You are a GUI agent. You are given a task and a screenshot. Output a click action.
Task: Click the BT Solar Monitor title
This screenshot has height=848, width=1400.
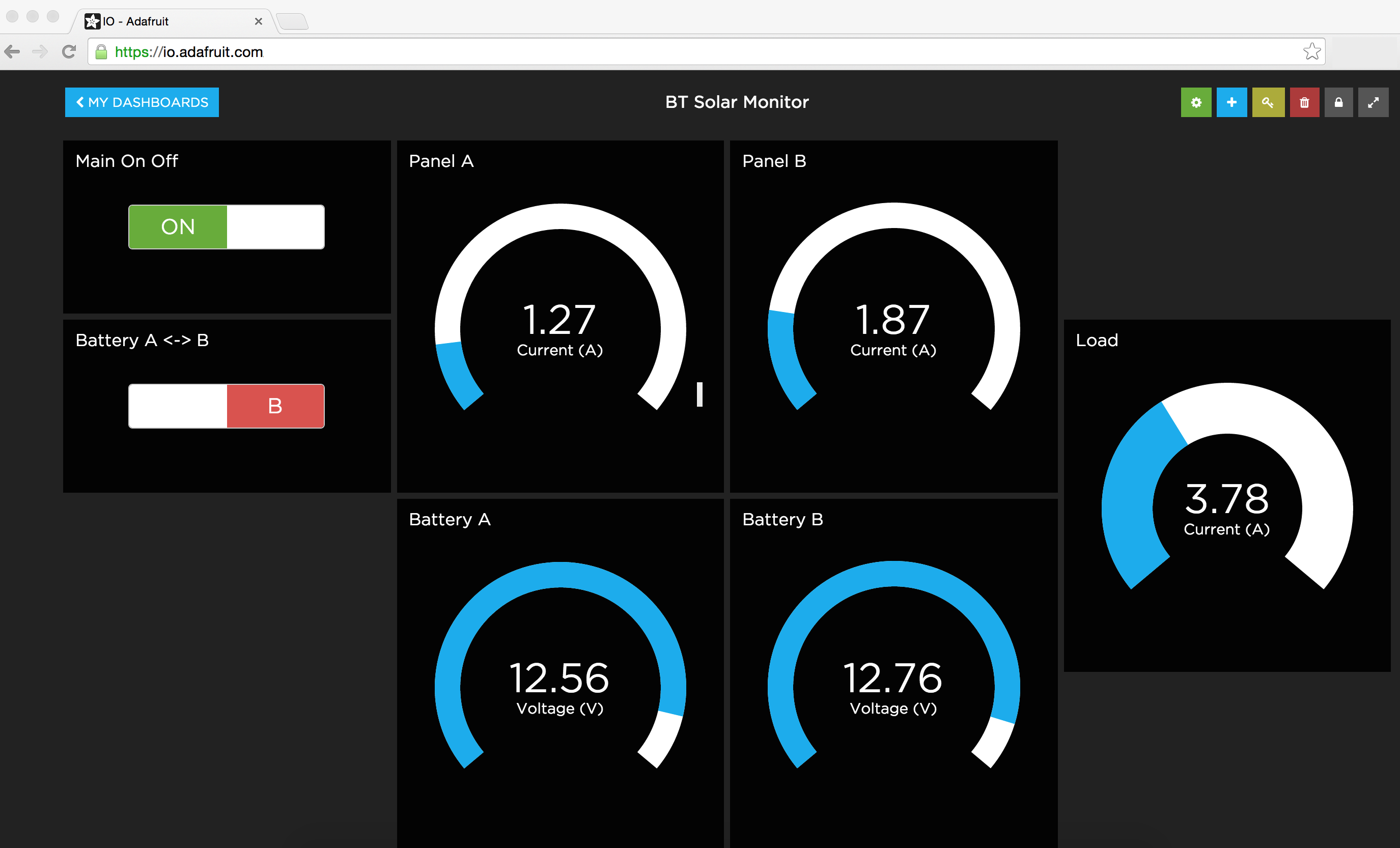(737, 102)
